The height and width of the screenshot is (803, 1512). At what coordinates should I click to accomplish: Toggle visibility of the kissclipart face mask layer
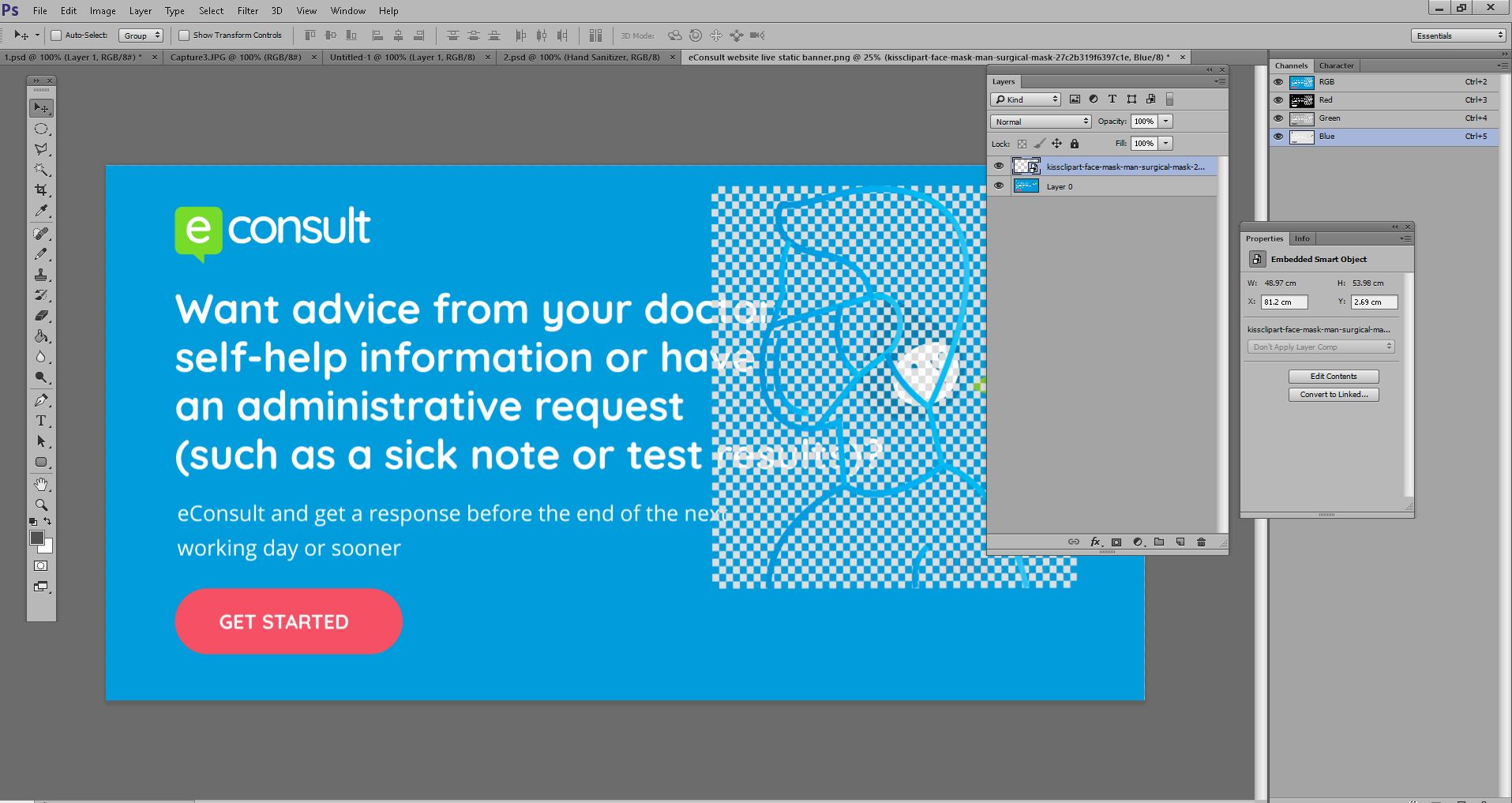click(999, 166)
